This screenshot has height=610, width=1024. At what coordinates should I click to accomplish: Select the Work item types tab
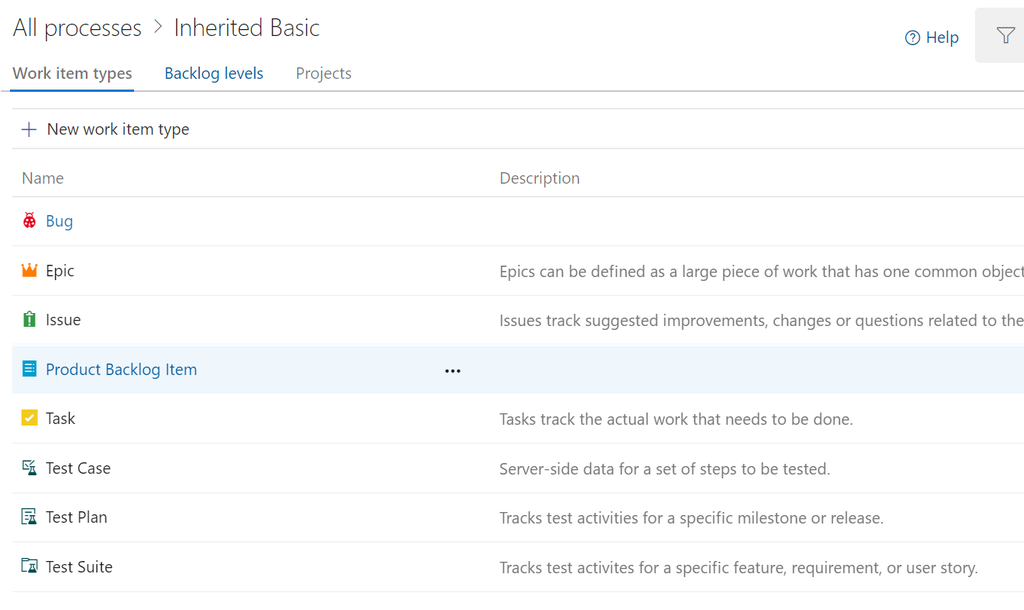72,73
